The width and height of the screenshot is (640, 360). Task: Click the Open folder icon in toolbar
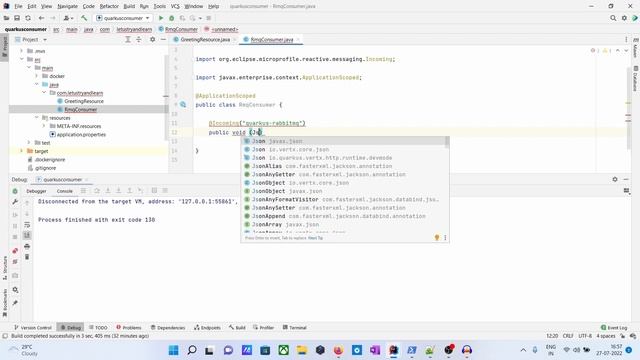[x=6, y=18]
